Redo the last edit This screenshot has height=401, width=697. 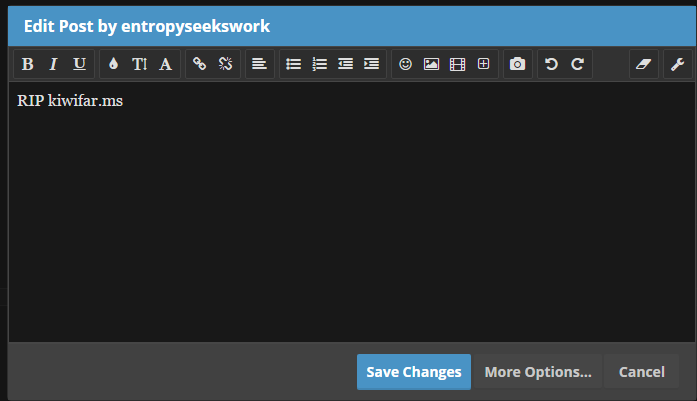577,64
